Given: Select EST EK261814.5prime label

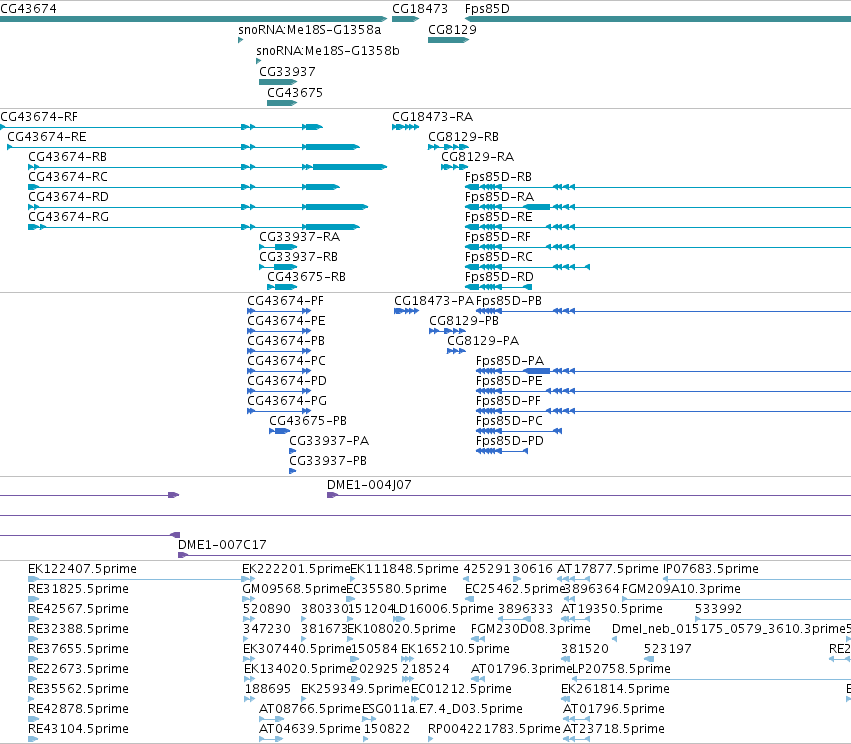Looking at the screenshot, I should coord(615,689).
